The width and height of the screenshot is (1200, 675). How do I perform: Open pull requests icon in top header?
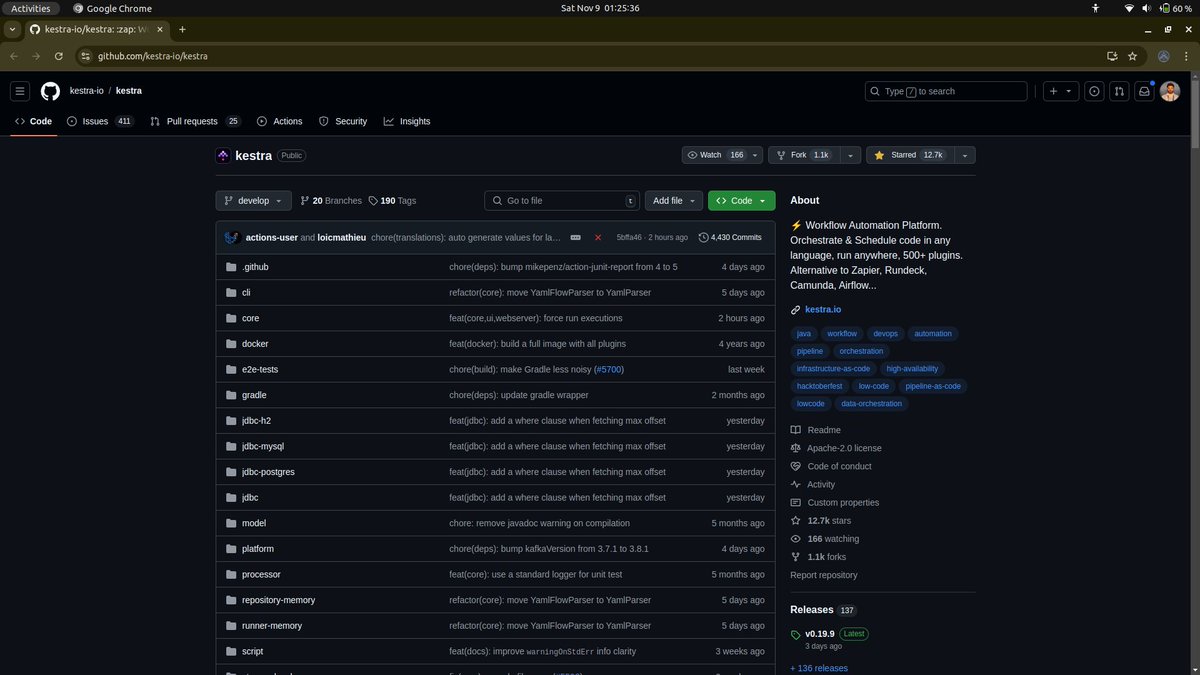1119,91
